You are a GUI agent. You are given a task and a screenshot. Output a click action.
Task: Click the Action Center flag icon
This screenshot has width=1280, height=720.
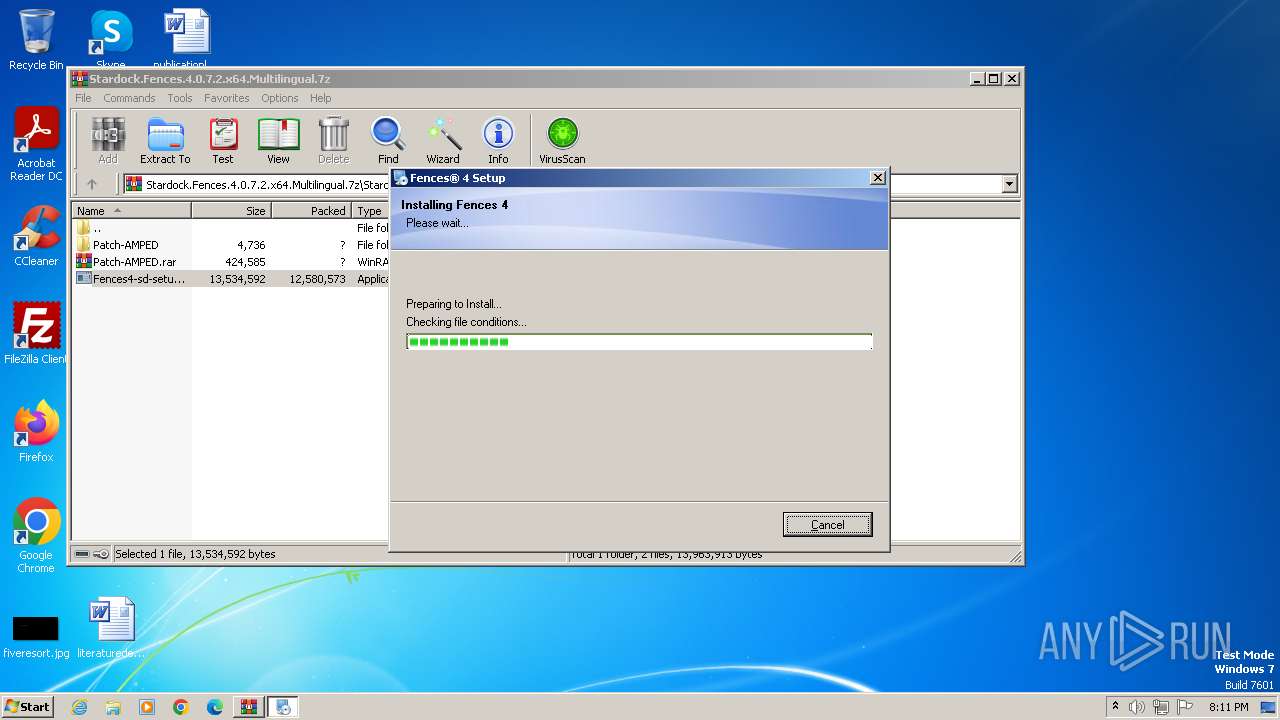[x=1185, y=707]
